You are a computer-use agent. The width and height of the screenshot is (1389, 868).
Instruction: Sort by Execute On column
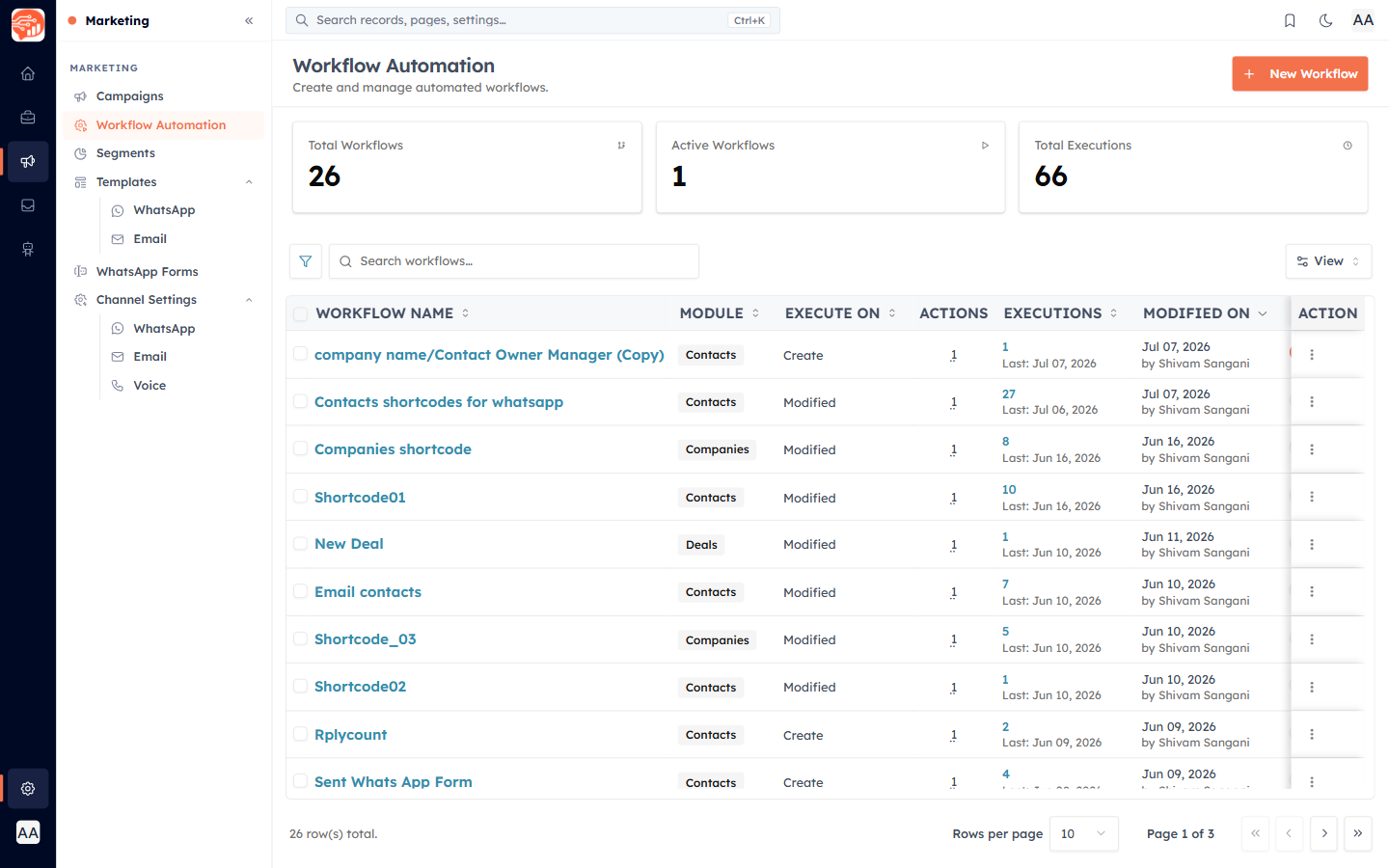click(841, 313)
